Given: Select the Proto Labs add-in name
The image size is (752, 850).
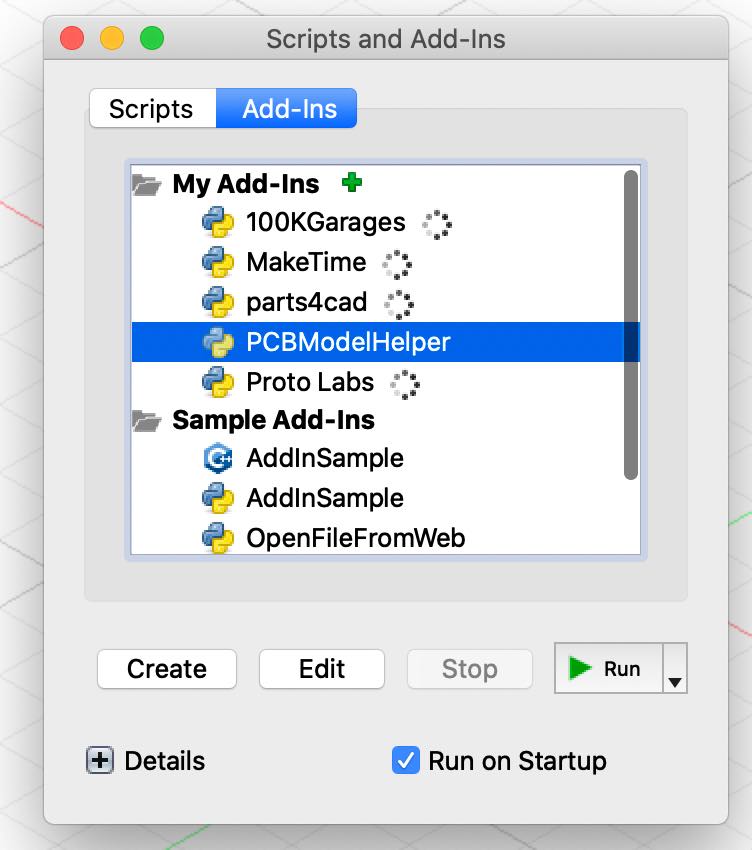Looking at the screenshot, I should click(310, 382).
